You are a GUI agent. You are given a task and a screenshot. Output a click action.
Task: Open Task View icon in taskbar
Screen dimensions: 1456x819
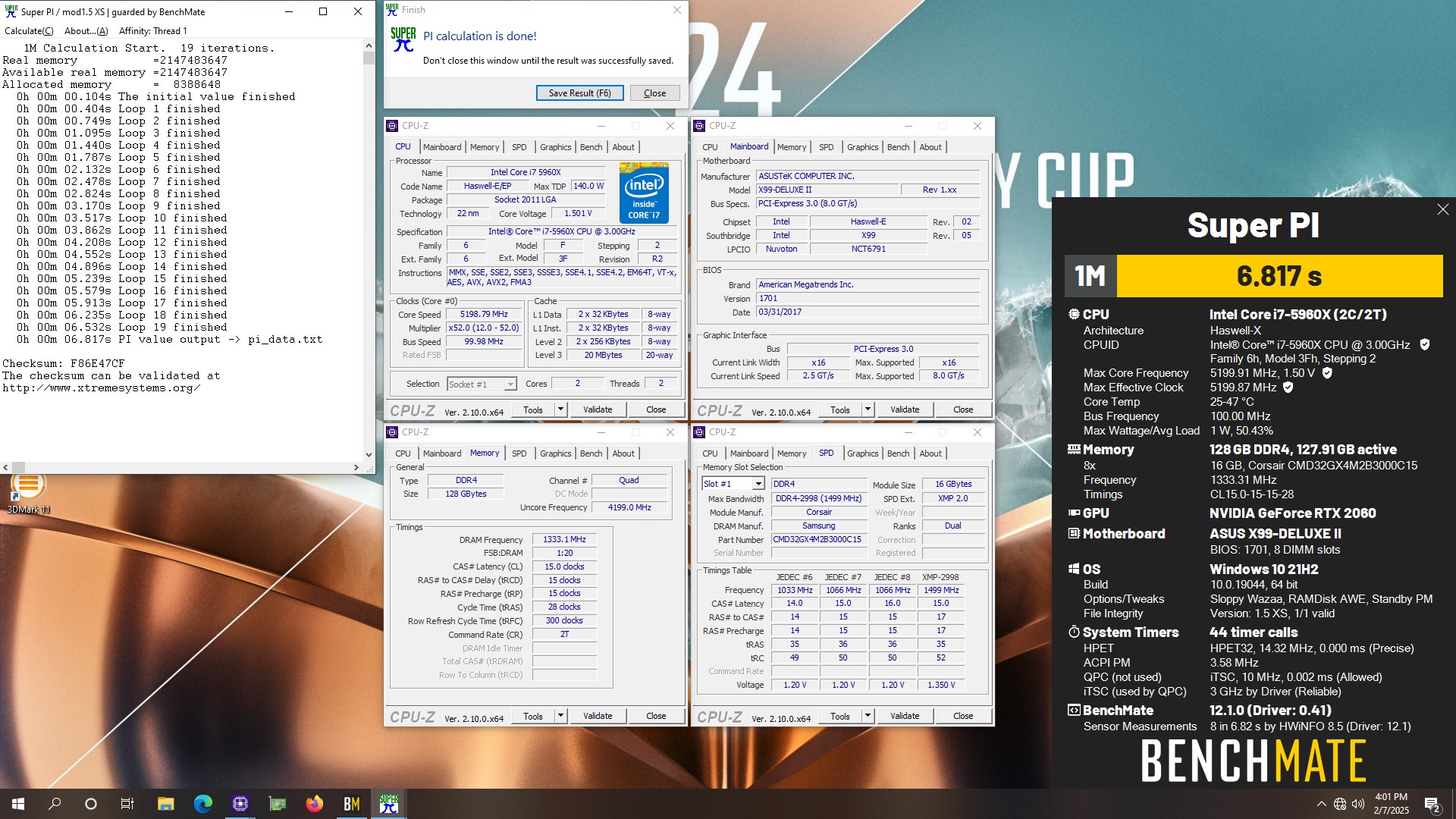click(x=127, y=804)
